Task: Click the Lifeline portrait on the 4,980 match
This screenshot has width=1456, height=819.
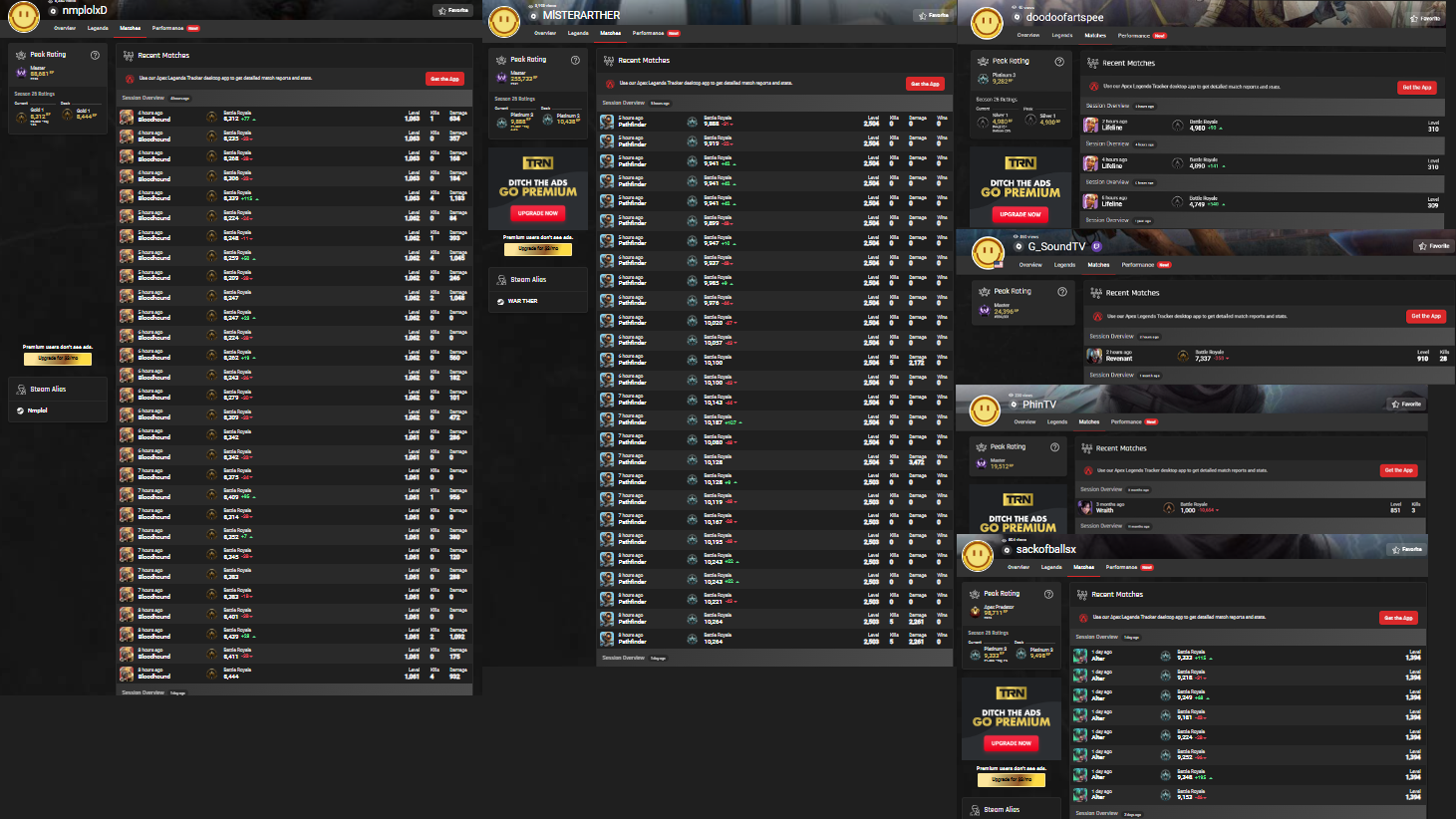Action: tap(1091, 126)
